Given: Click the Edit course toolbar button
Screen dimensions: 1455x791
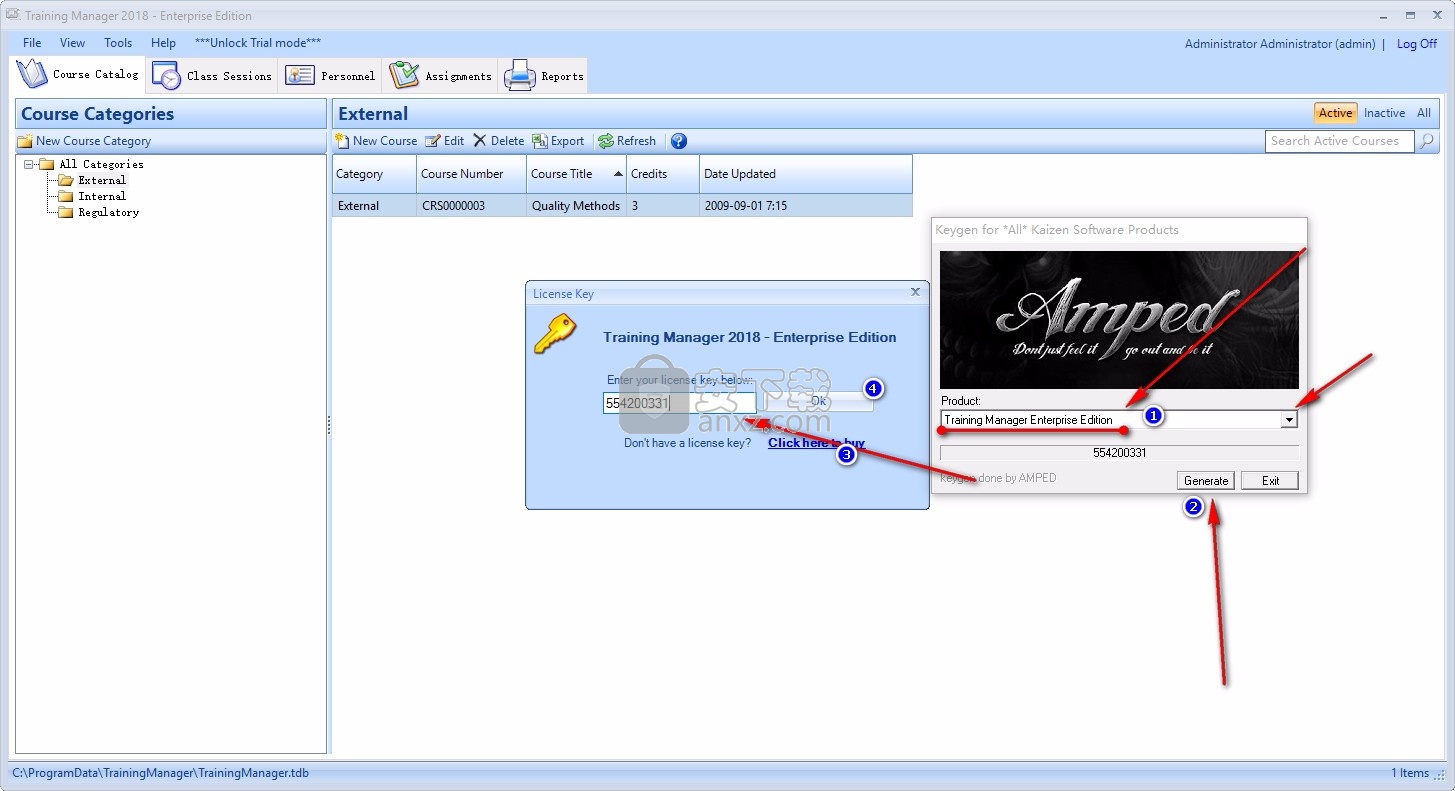Looking at the screenshot, I should coord(445,141).
